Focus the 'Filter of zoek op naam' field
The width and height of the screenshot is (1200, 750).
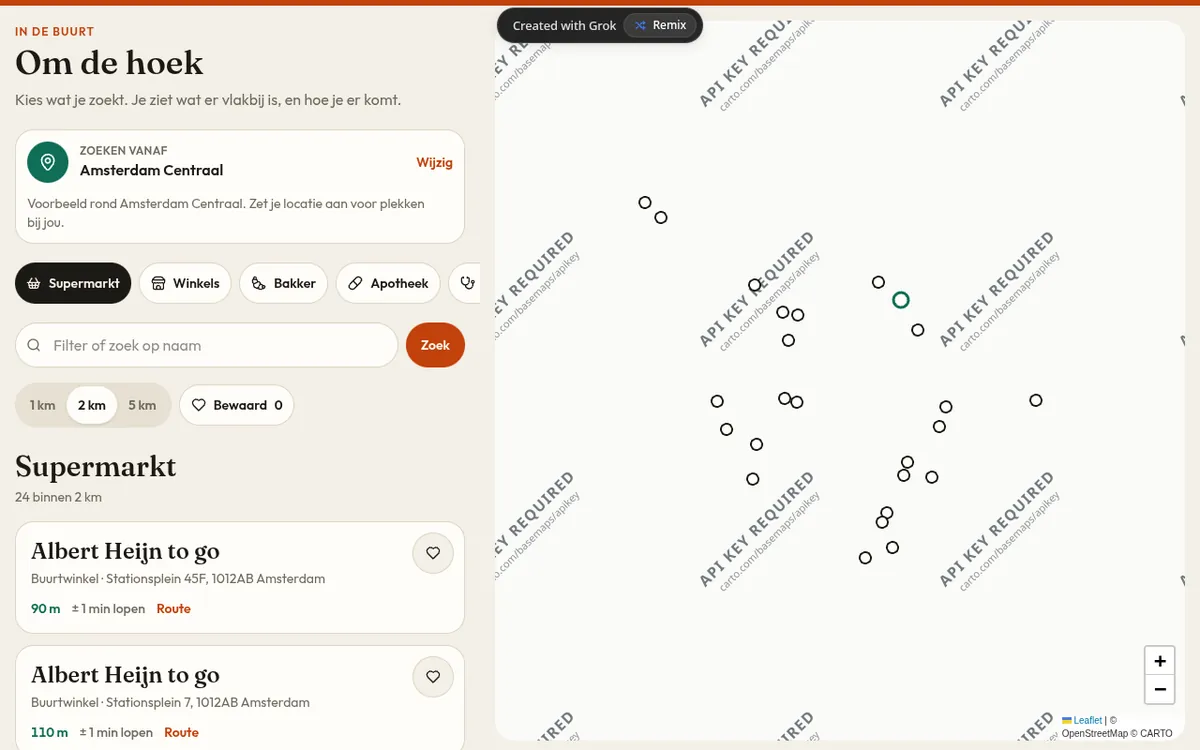coord(207,345)
